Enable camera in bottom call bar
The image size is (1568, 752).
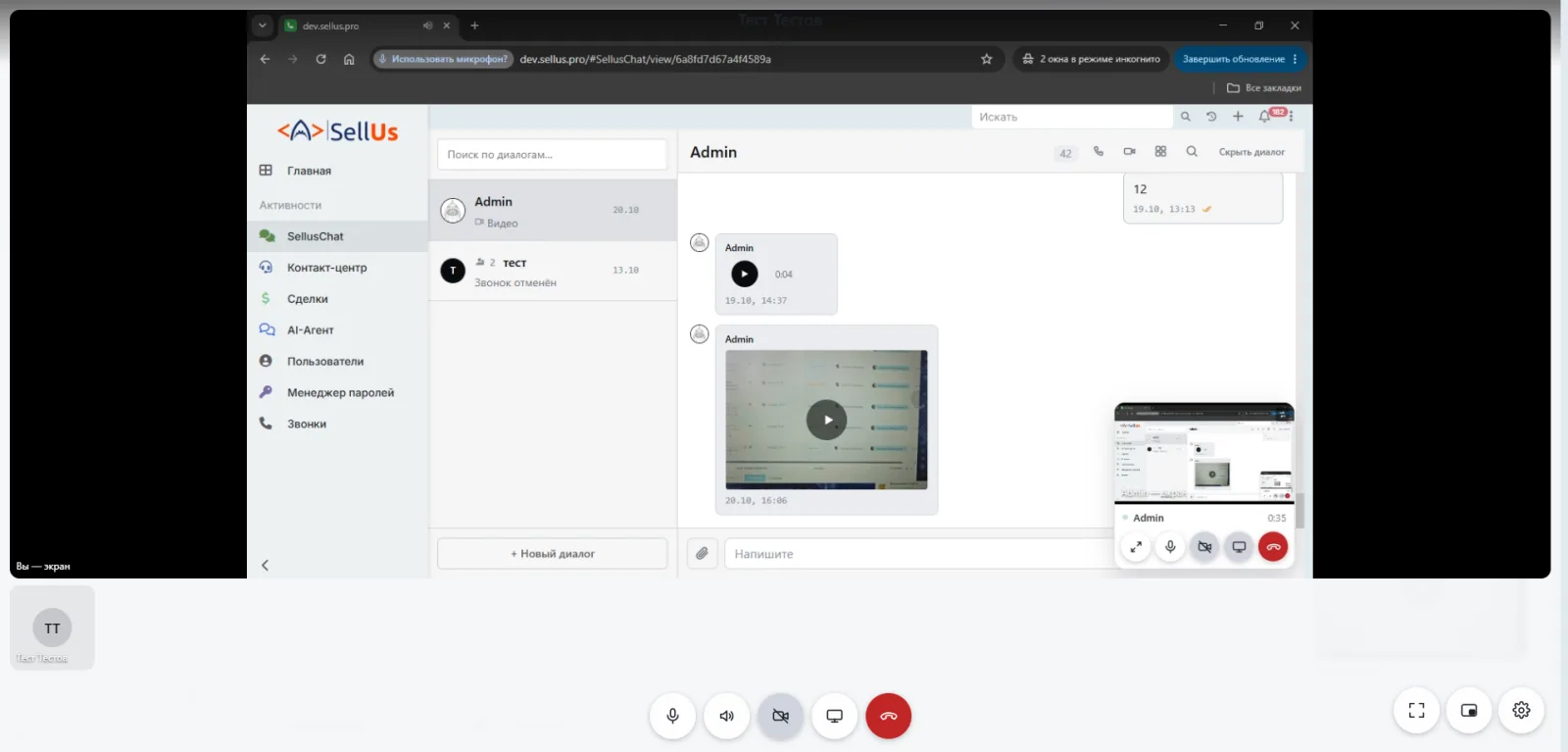[x=780, y=716]
